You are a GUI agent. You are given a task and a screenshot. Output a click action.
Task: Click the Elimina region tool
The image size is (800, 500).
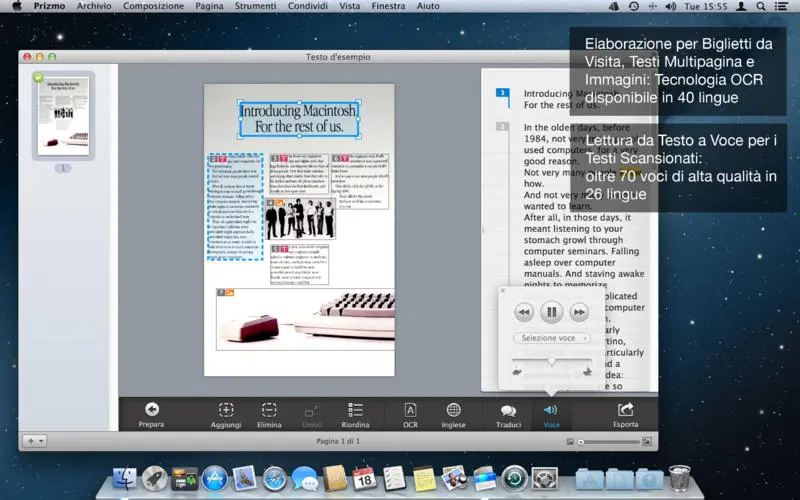click(269, 409)
